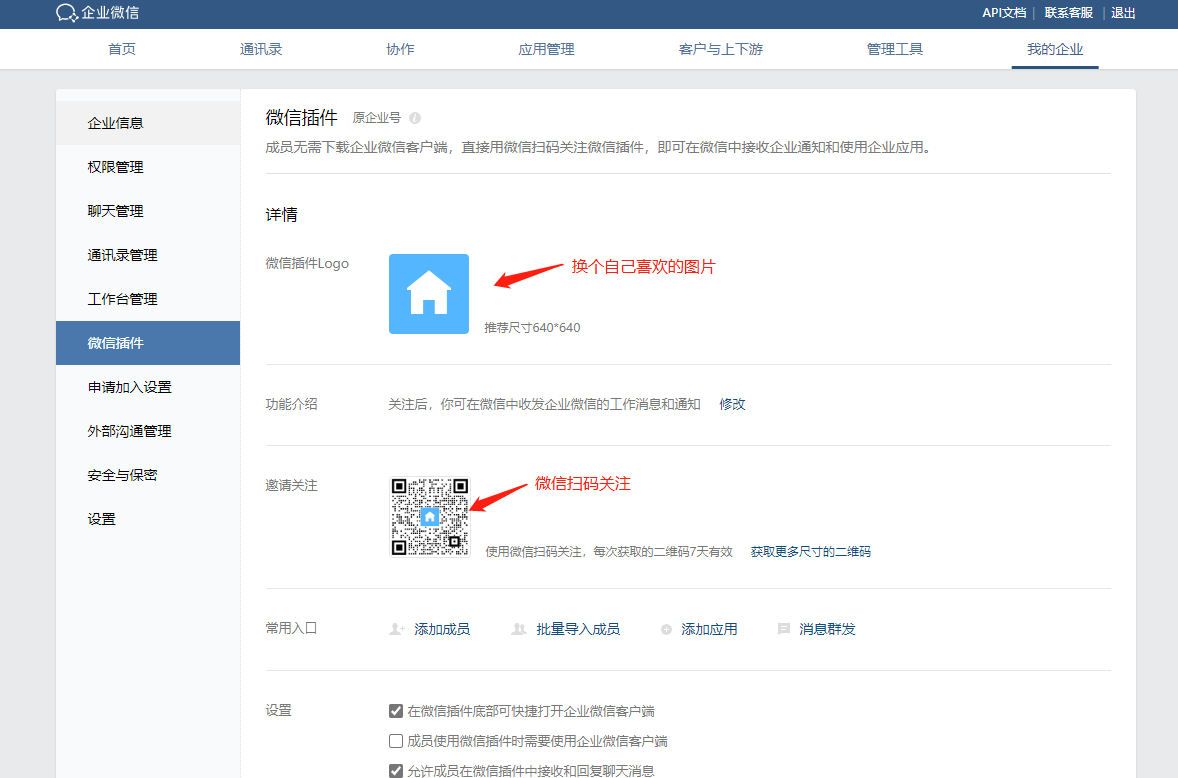Open 安全与保密 from the sidebar
This screenshot has width=1178, height=778.
117,474
